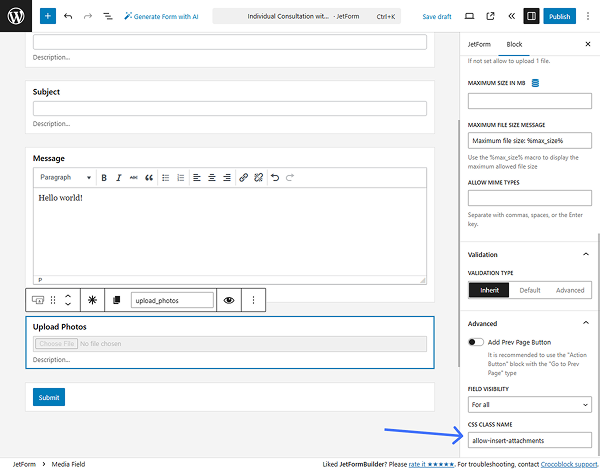Click the block drag handle dots
This screenshot has height=470, width=600.
(x=53, y=300)
